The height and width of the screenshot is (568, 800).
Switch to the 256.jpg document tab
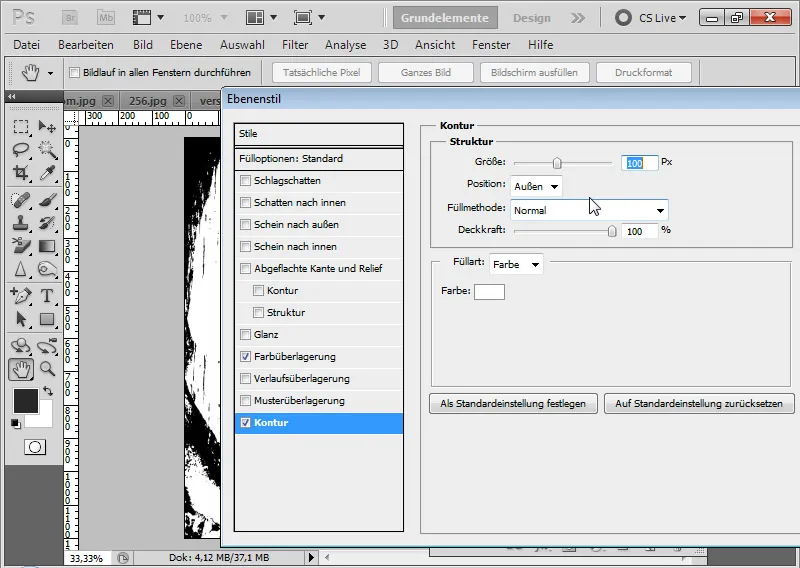click(147, 101)
